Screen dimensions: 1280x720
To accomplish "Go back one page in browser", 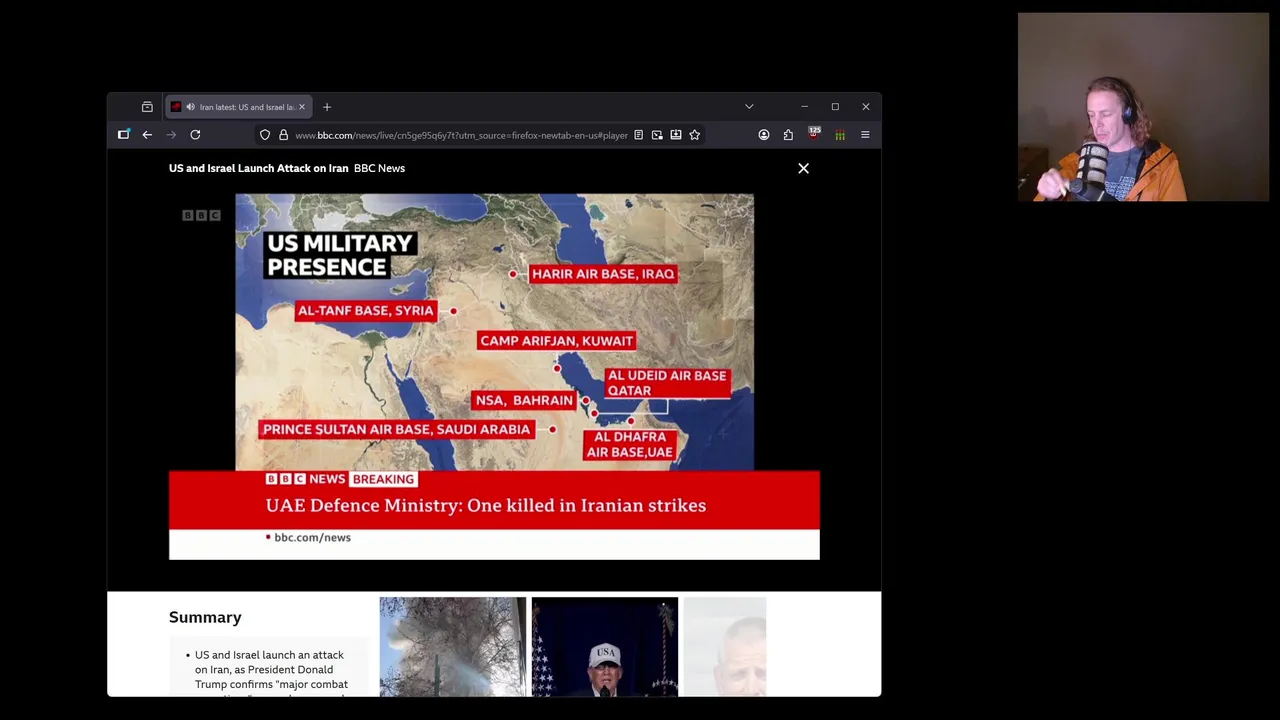I will coord(147,135).
